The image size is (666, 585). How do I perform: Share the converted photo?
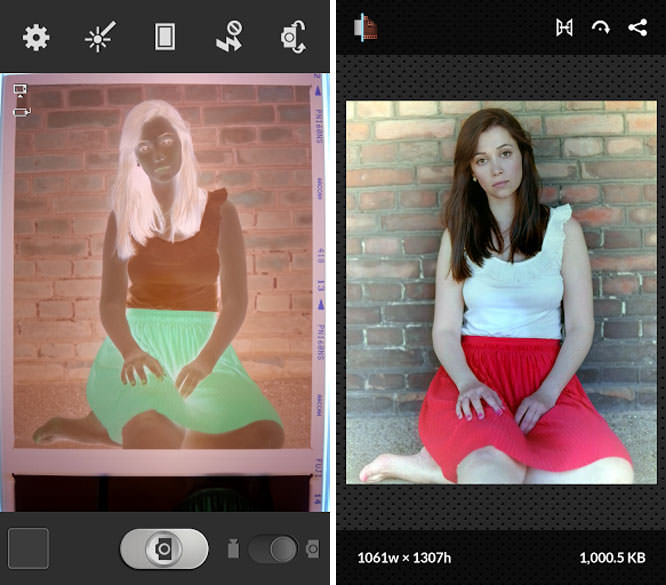point(637,28)
